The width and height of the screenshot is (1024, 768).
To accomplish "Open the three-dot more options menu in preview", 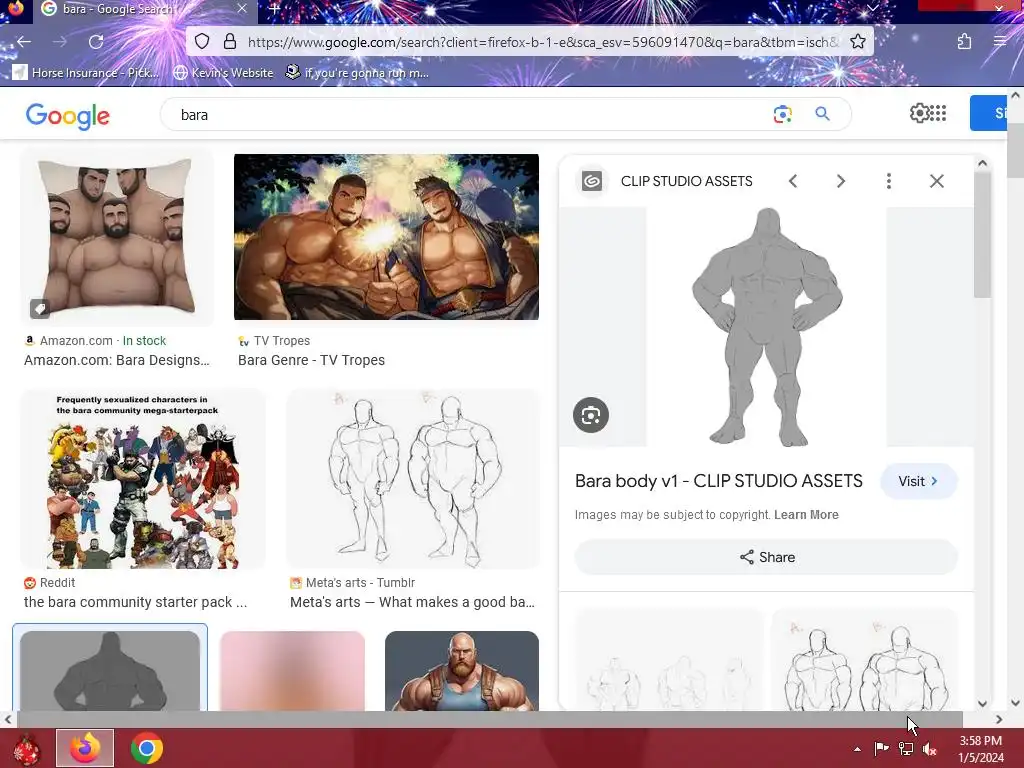I will point(889,181).
